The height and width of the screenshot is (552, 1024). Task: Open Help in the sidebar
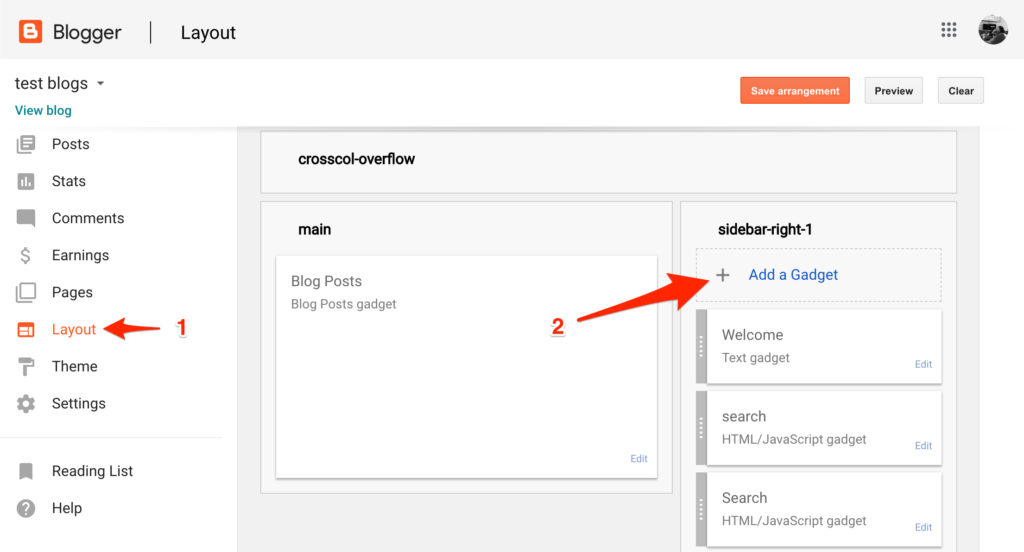[67, 508]
